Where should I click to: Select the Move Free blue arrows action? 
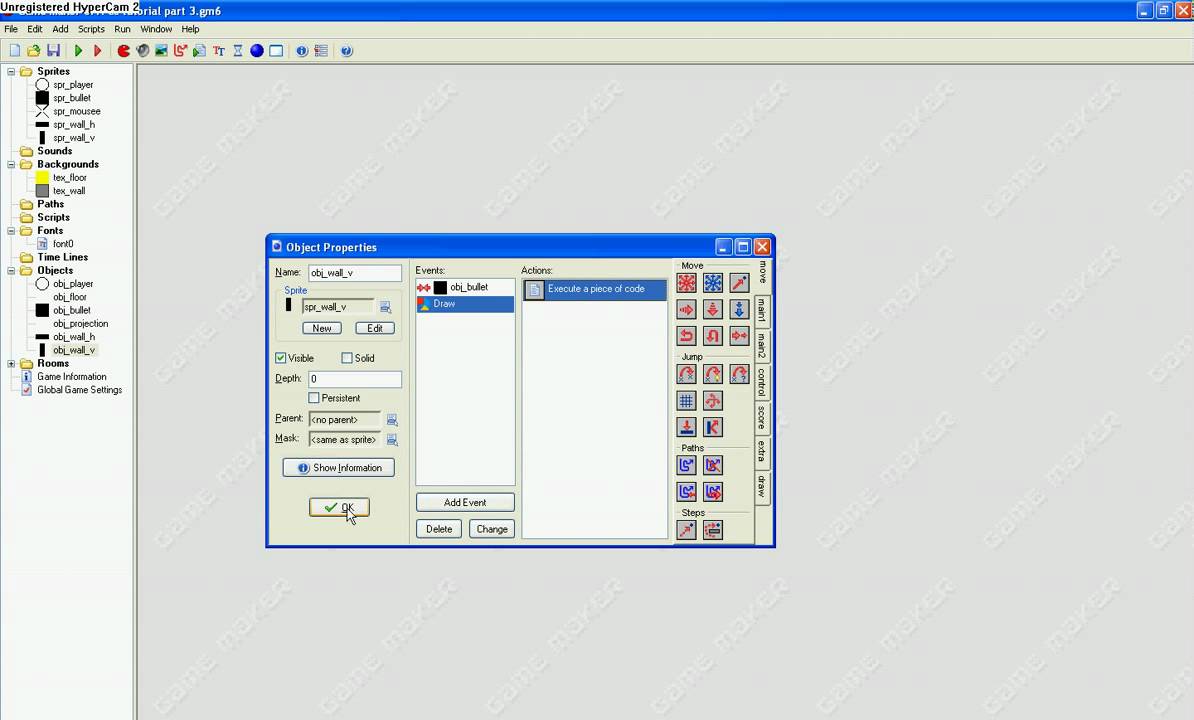(713, 283)
